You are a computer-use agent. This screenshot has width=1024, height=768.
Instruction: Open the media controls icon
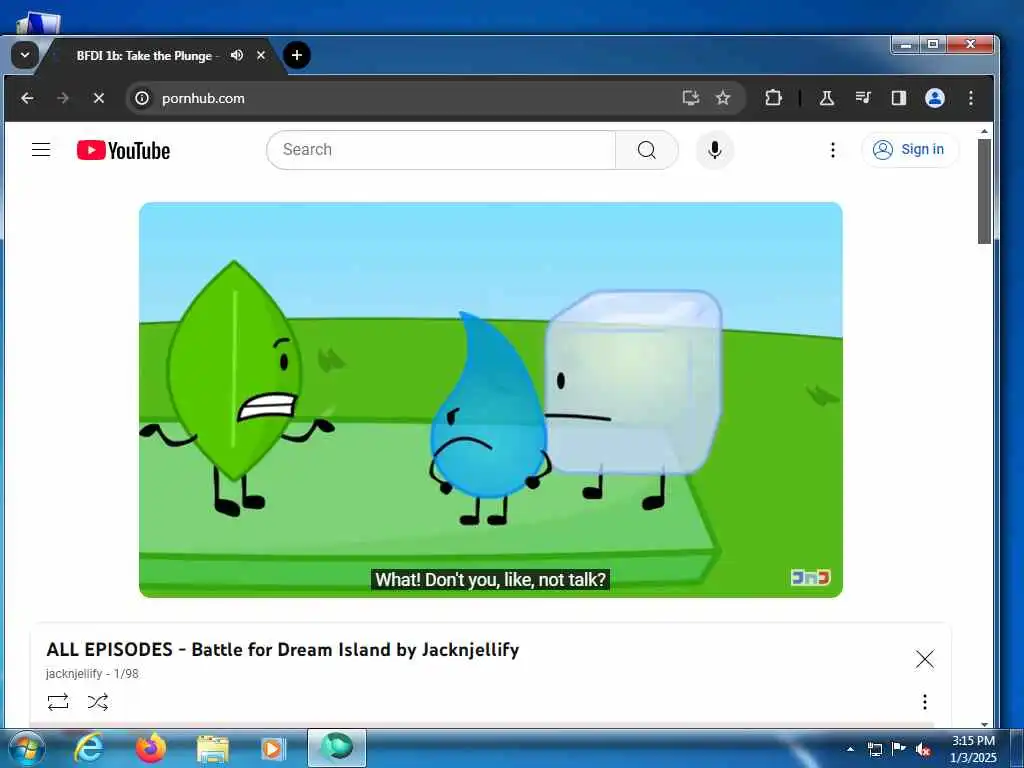pyautogui.click(x=863, y=98)
